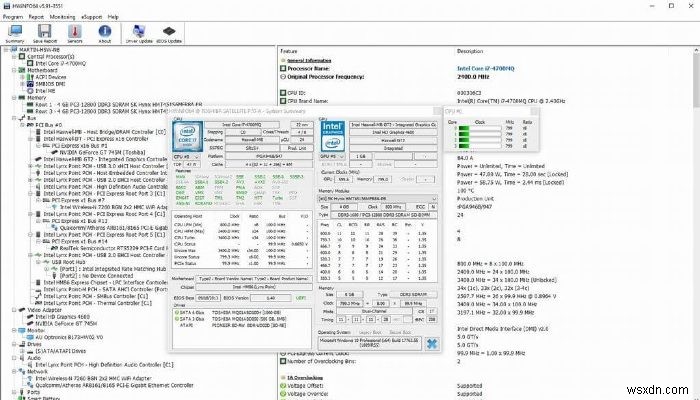The height and width of the screenshot is (400, 700).
Task: Select Intel HM86 Express Chipset LPC Interface item
Action: click(x=105, y=283)
